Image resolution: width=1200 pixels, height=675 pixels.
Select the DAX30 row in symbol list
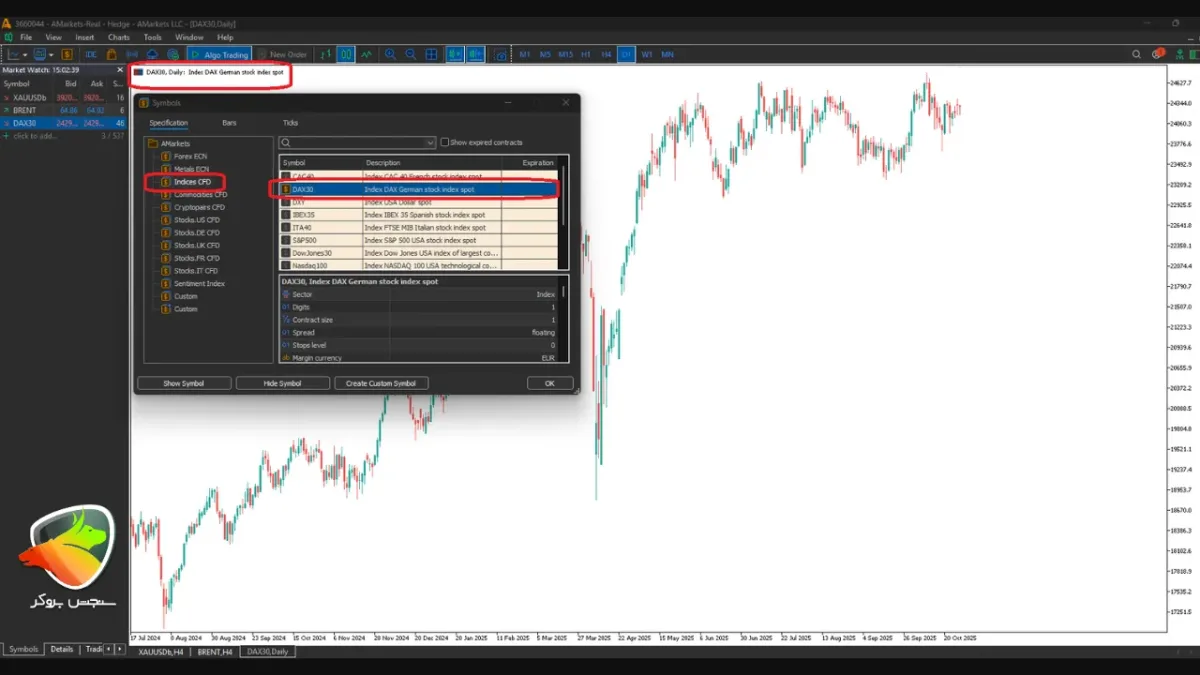(418, 189)
